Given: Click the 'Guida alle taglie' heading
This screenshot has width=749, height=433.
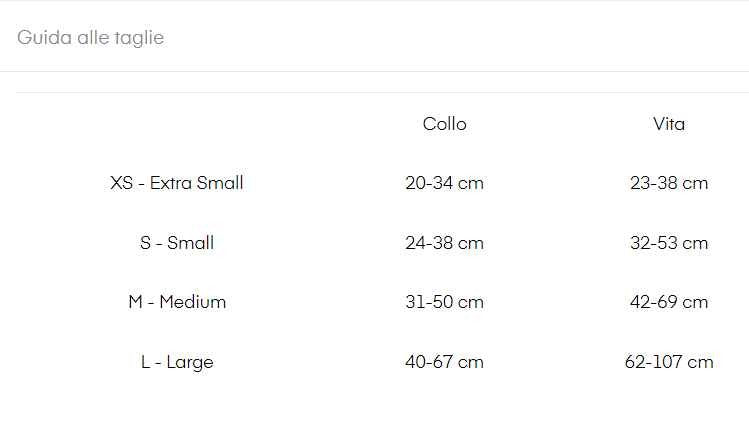Looking at the screenshot, I should pyautogui.click(x=90, y=38).
